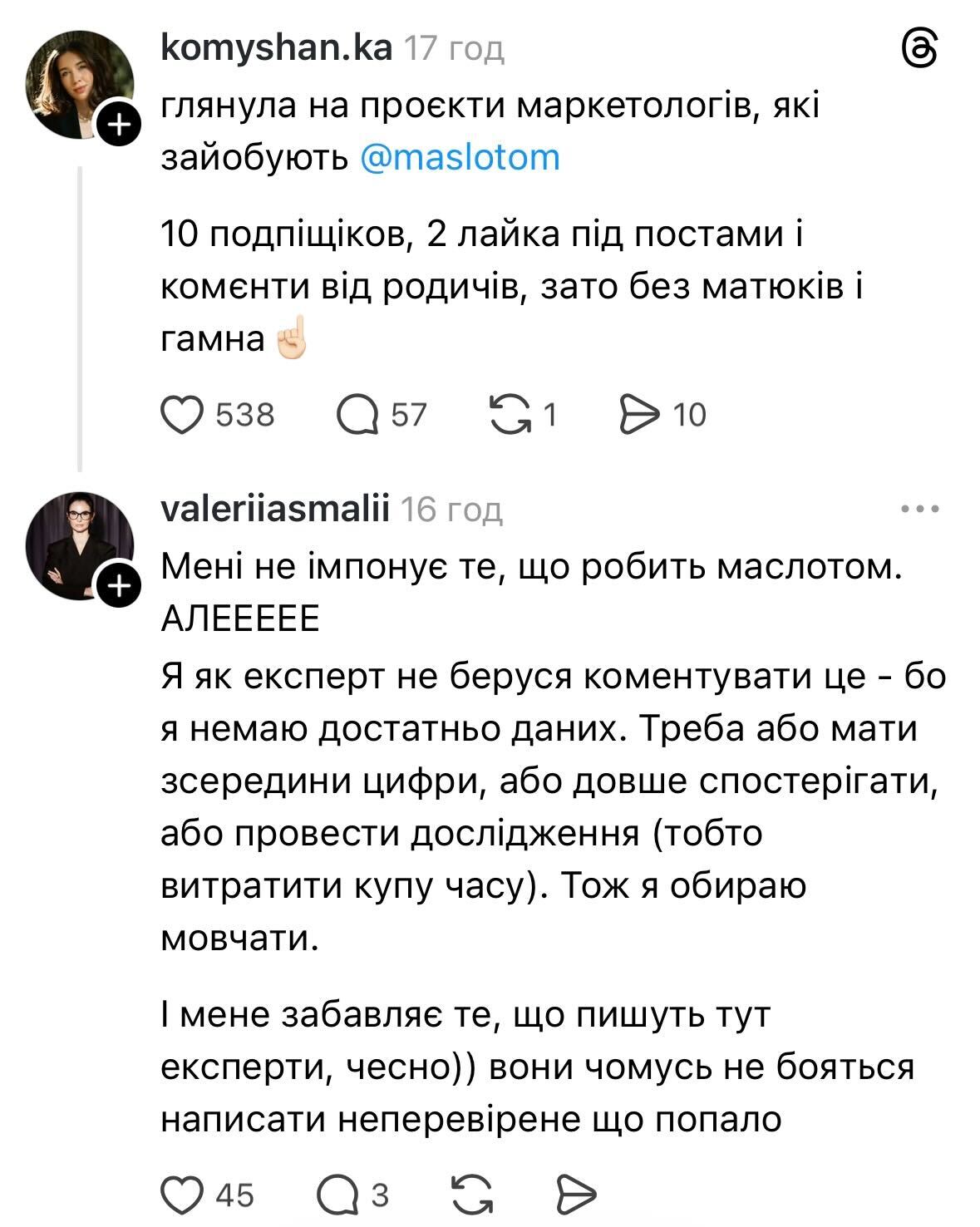The width and height of the screenshot is (980, 1227).
Task: Open comments on komyshan.ka's post
Action: [357, 414]
